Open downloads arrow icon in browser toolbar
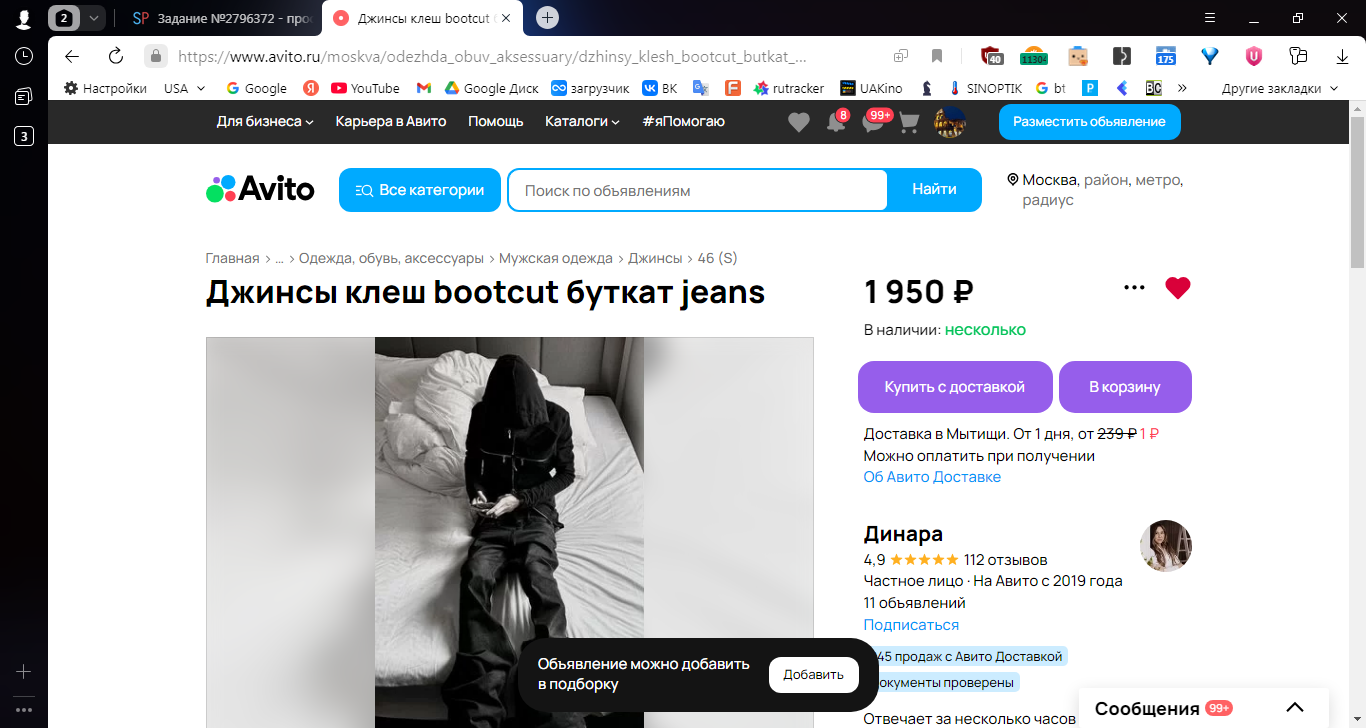Image resolution: width=1366 pixels, height=728 pixels. tap(1342, 56)
